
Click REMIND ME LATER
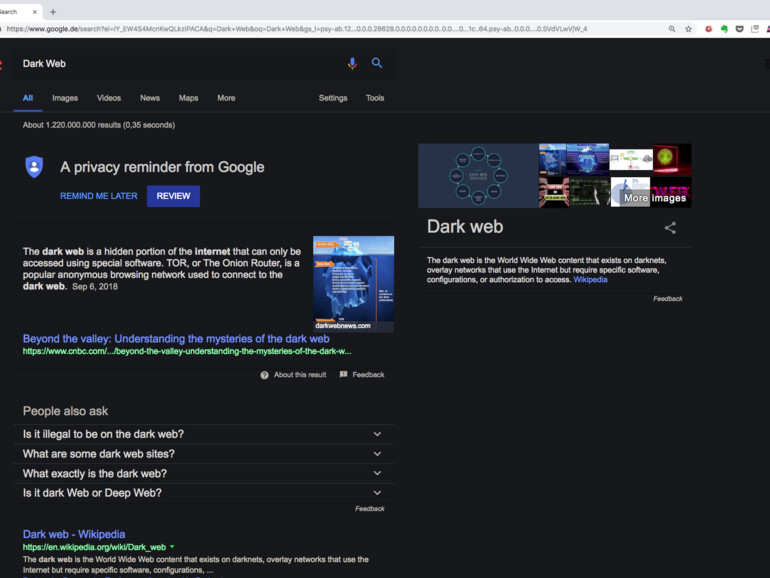(x=99, y=196)
